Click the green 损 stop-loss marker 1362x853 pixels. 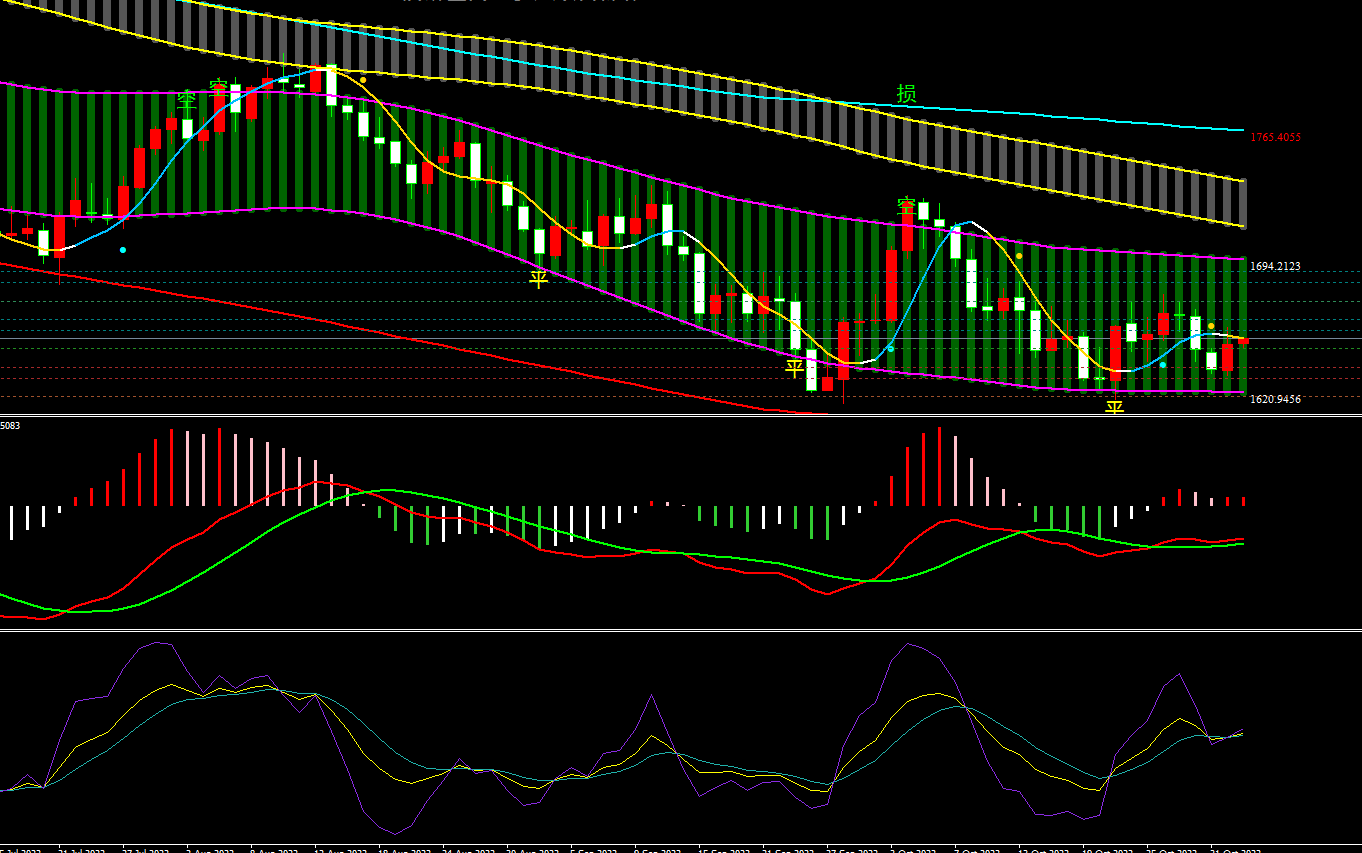pyautogui.click(x=906, y=94)
